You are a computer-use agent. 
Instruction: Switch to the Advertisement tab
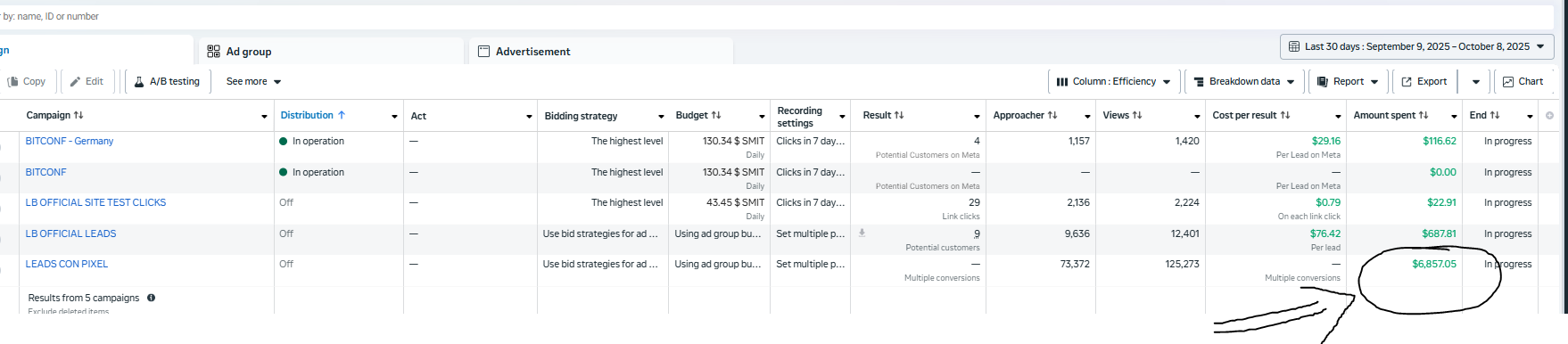601,51
